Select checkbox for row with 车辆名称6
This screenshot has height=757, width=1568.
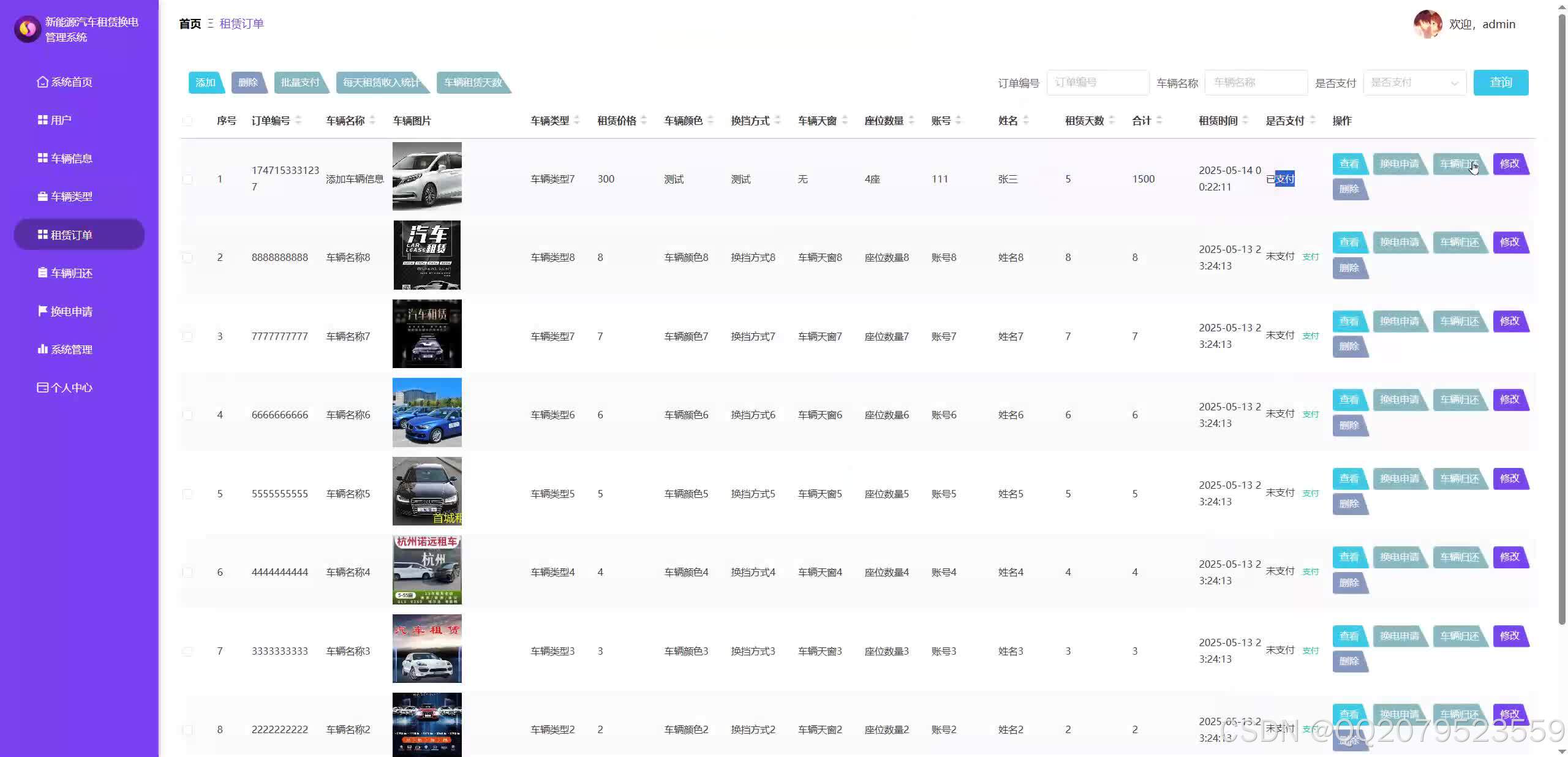[x=187, y=415]
